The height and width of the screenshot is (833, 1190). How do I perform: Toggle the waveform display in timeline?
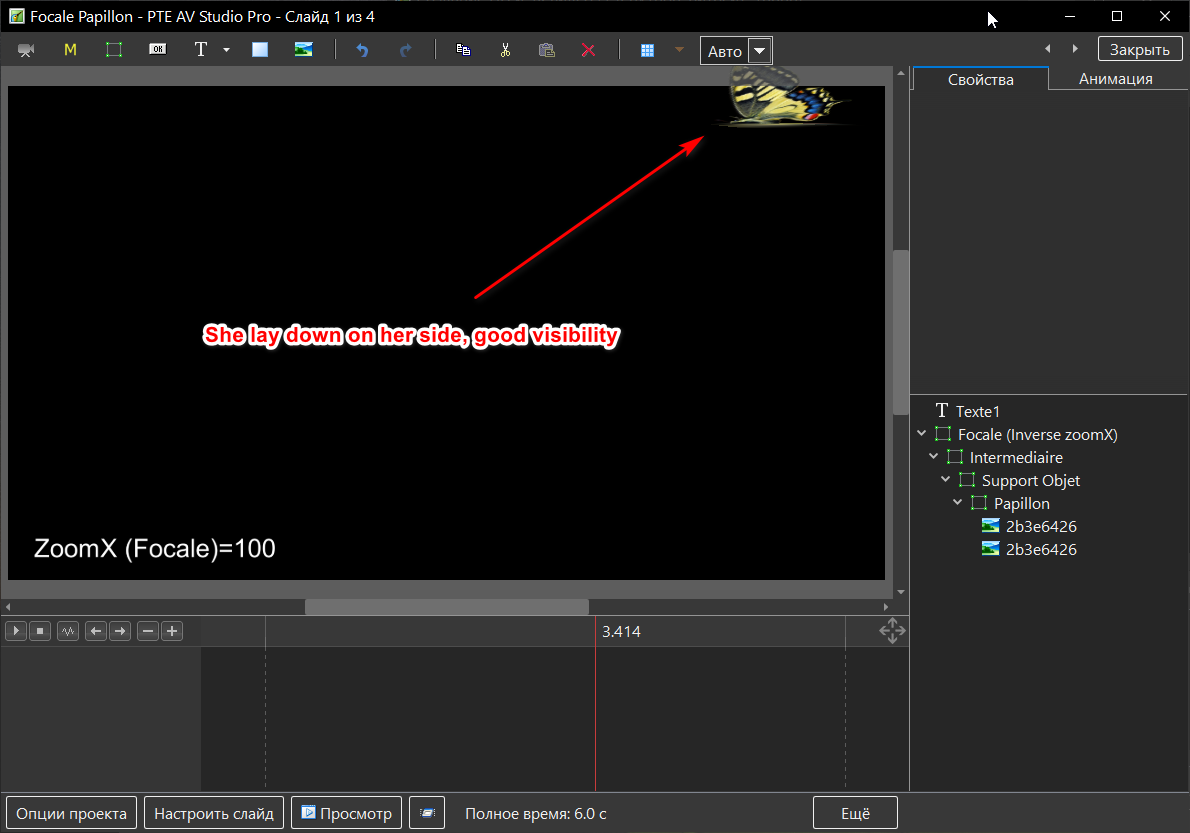[68, 631]
